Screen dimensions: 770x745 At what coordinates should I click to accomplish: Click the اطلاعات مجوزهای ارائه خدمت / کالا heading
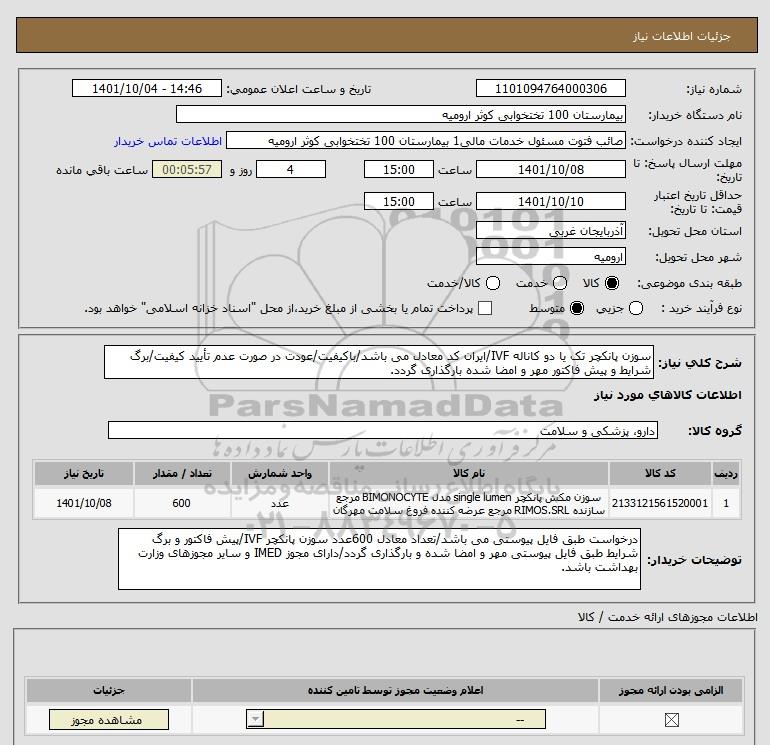668,617
